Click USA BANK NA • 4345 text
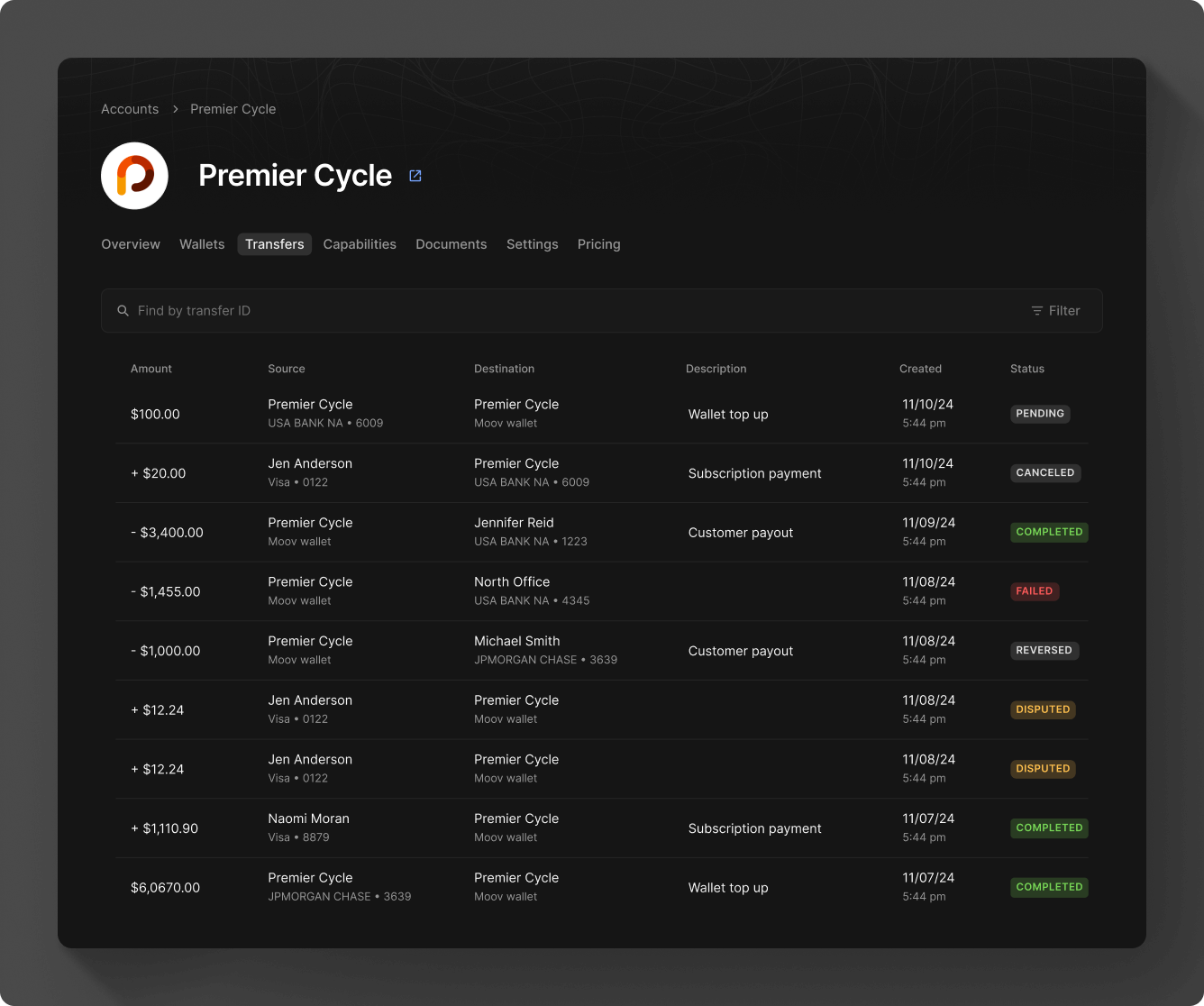Viewport: 1204px width, 1006px height. click(532, 600)
